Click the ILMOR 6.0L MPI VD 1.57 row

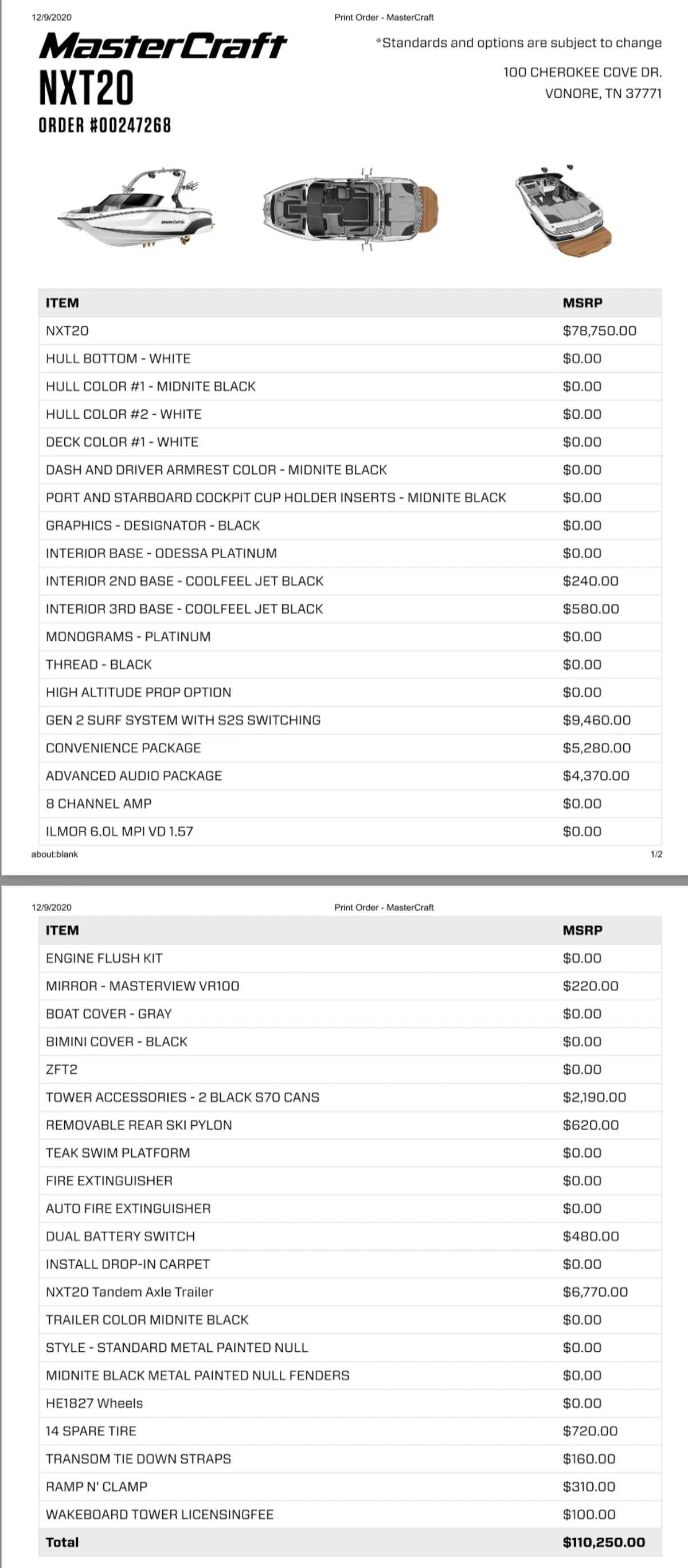pos(119,832)
